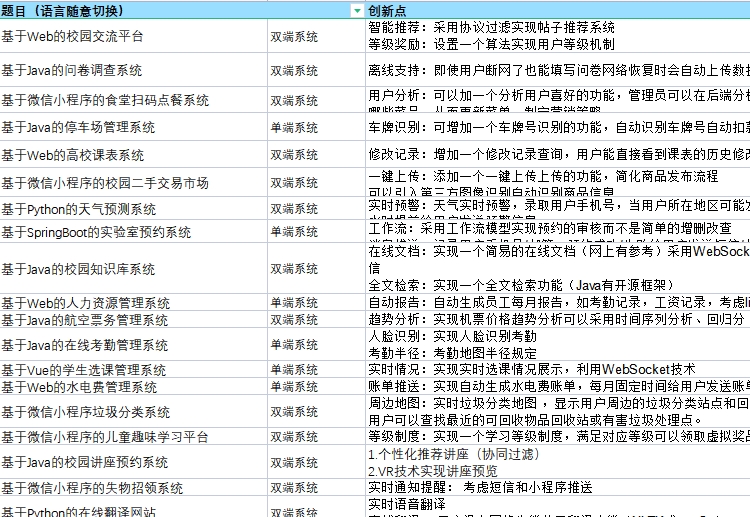Select 基于Vue的学生选课管理系统 cell
Viewport: 750px width, 517px height.
coord(132,370)
